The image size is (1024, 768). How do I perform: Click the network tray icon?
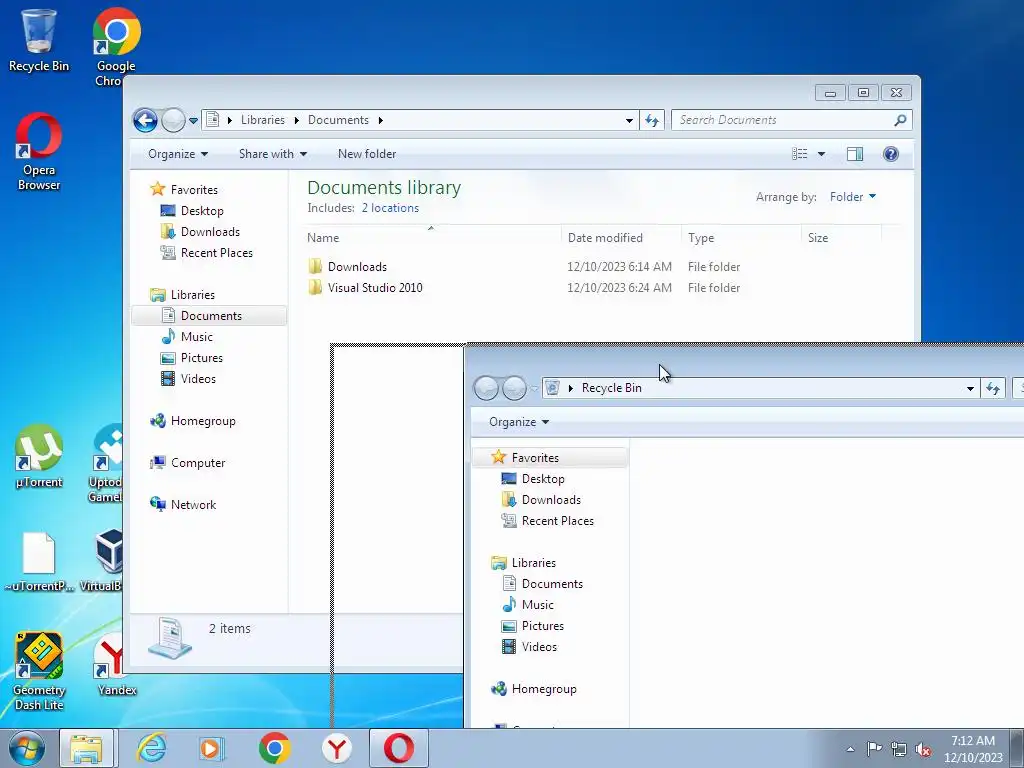(899, 749)
